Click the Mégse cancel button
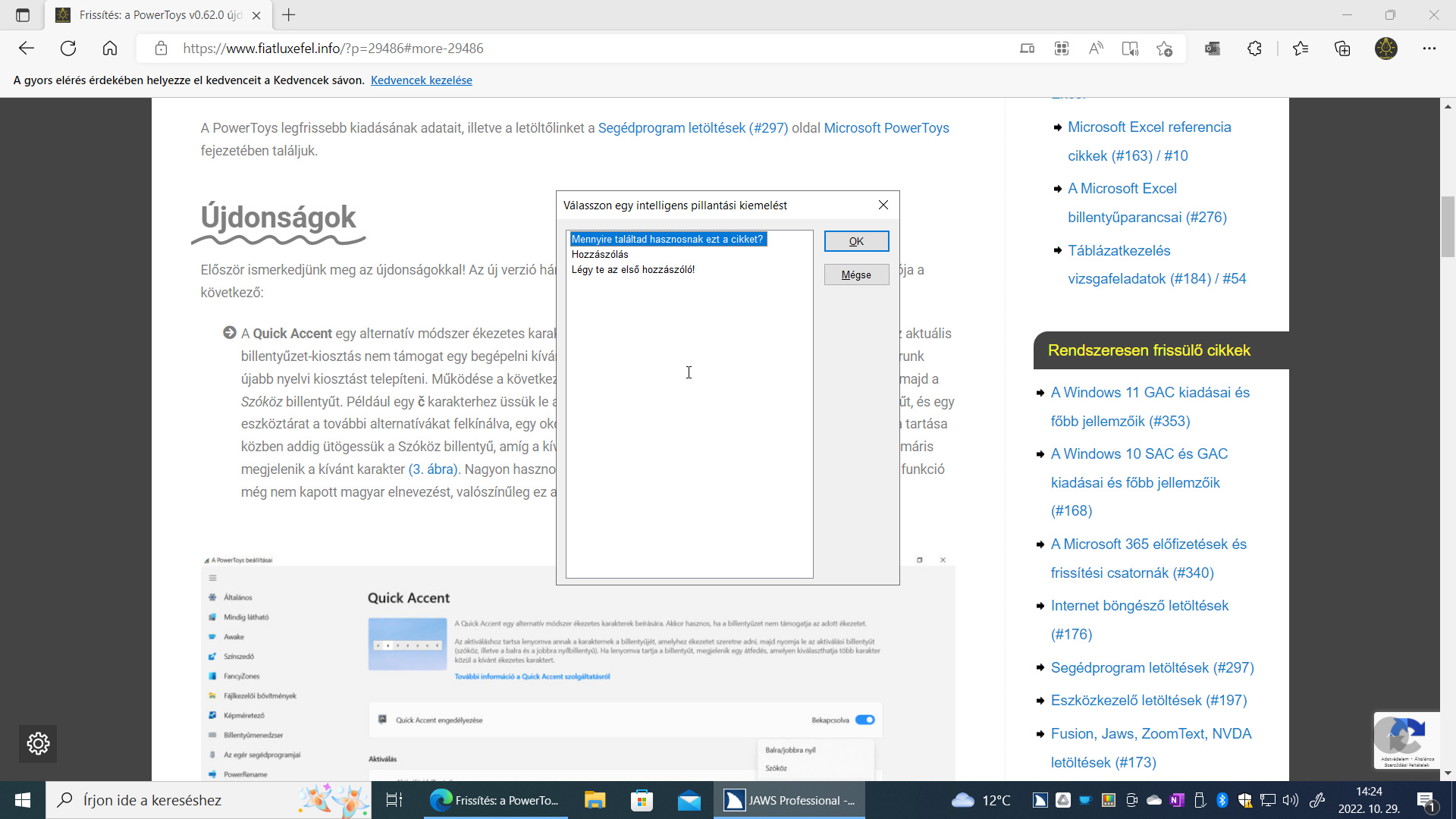The width and height of the screenshot is (1456, 819). click(x=856, y=275)
